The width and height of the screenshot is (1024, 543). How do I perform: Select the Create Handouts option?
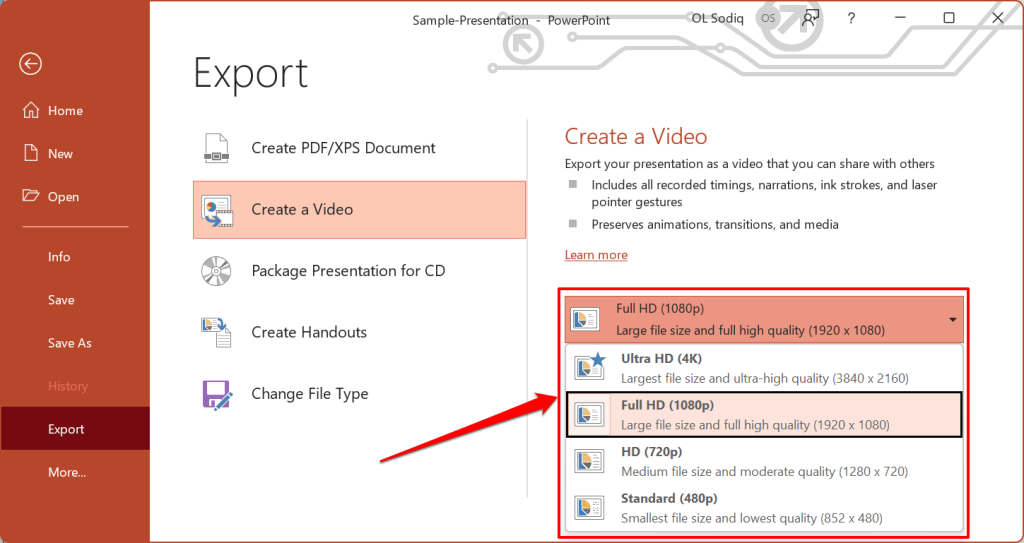pos(359,332)
